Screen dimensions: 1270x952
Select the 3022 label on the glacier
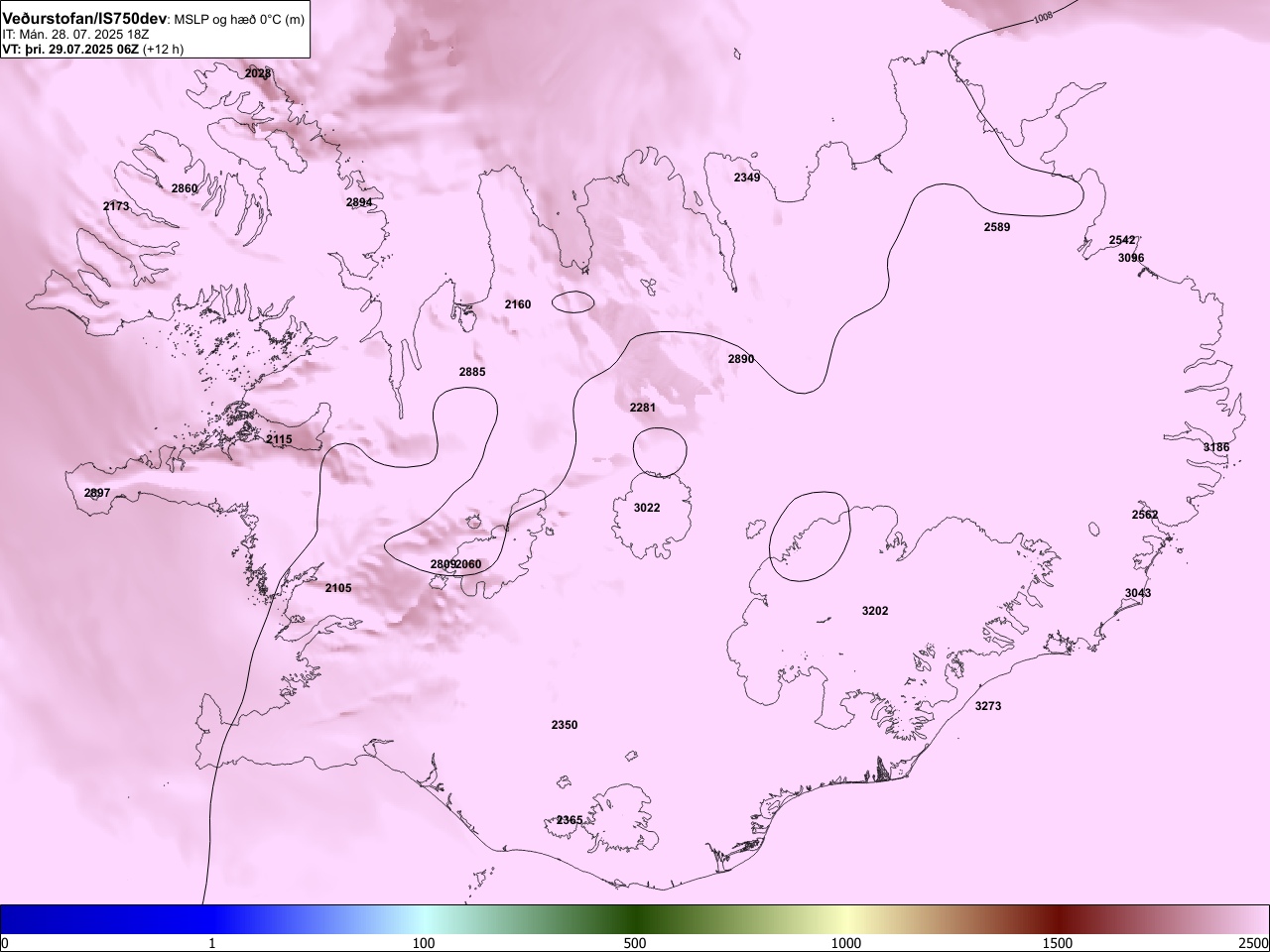coord(647,508)
